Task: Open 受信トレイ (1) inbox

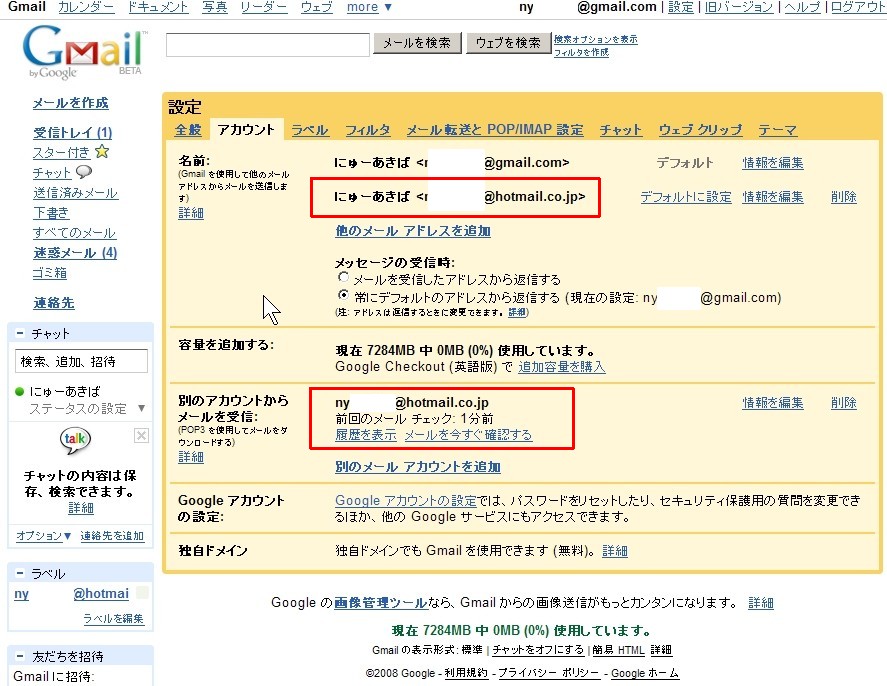Action: tap(72, 133)
